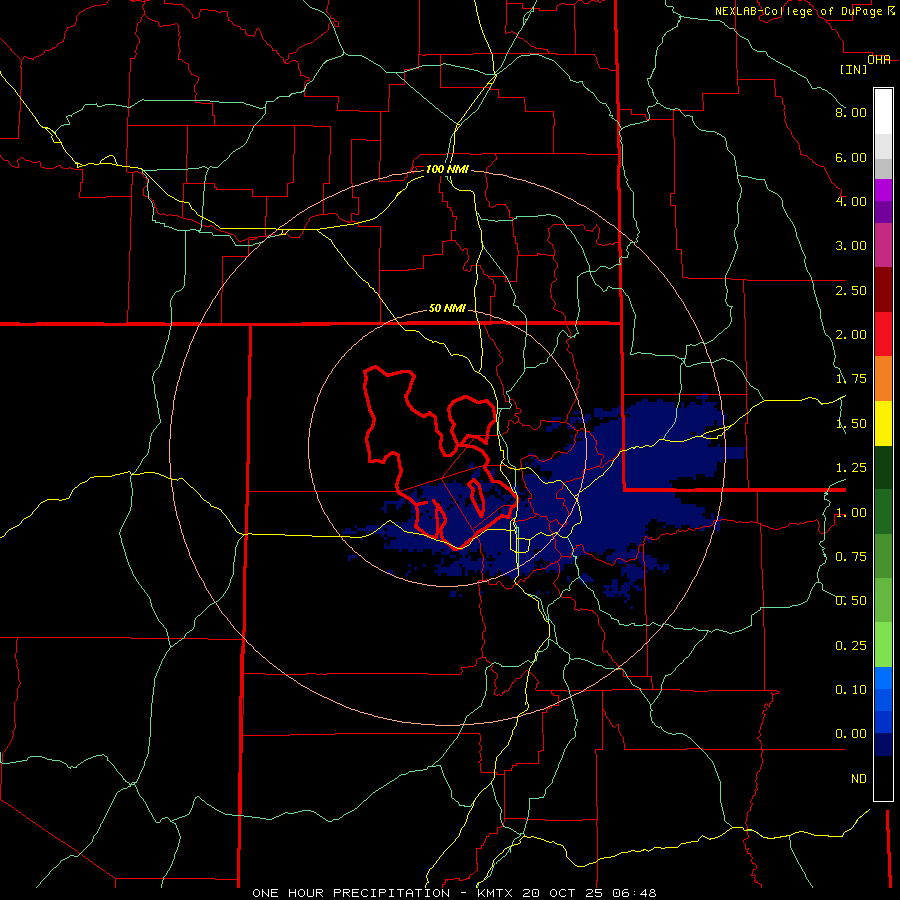Select the 0.10 legend value

coord(851,690)
